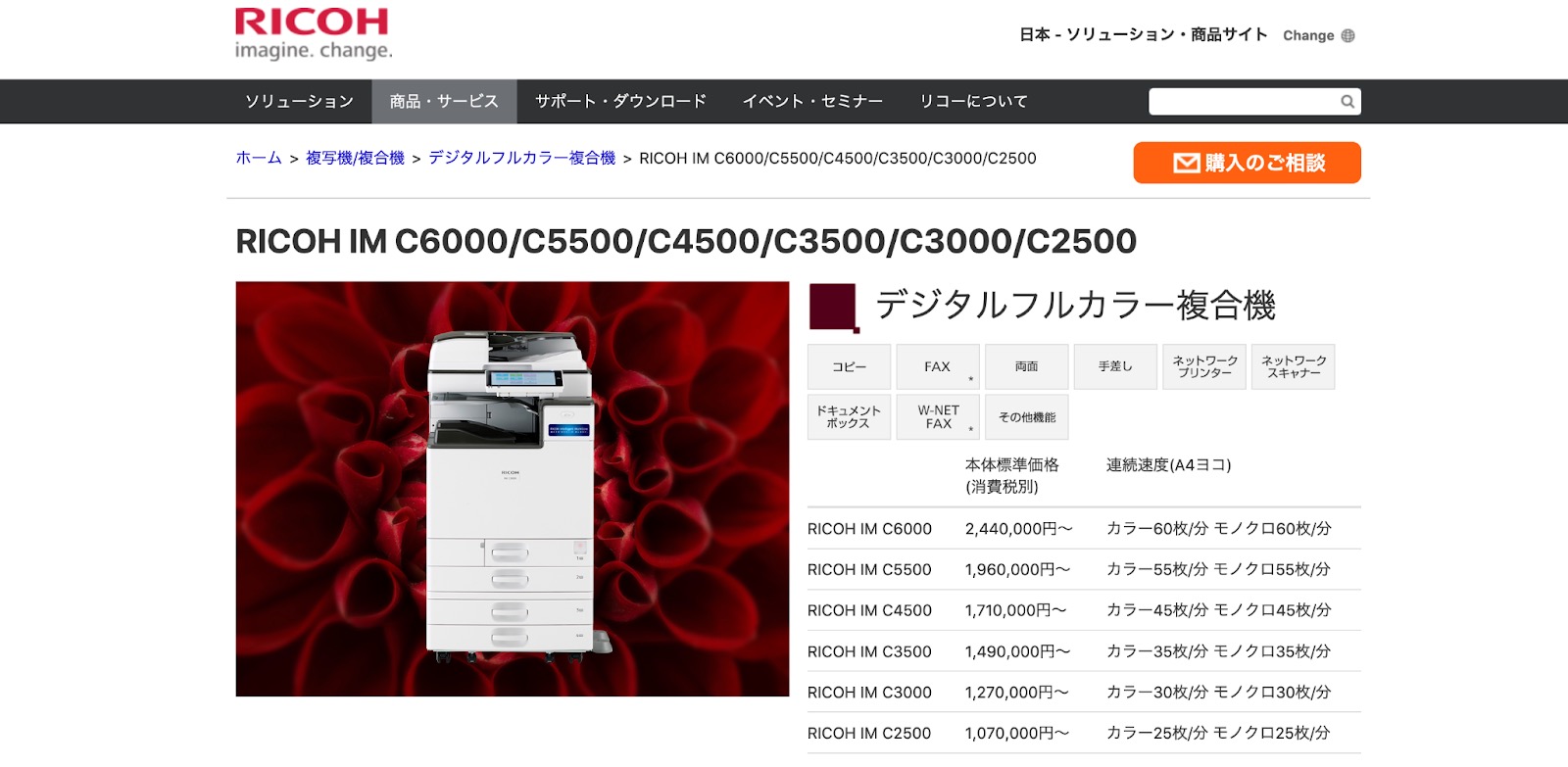Click the RICOH IM C2500 model name
This screenshot has height=767, width=1568.
(869, 733)
